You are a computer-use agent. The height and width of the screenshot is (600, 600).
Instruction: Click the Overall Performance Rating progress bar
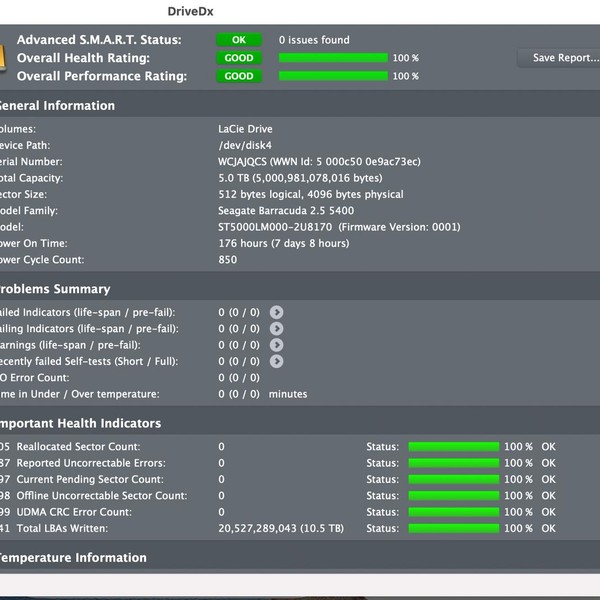click(332, 76)
